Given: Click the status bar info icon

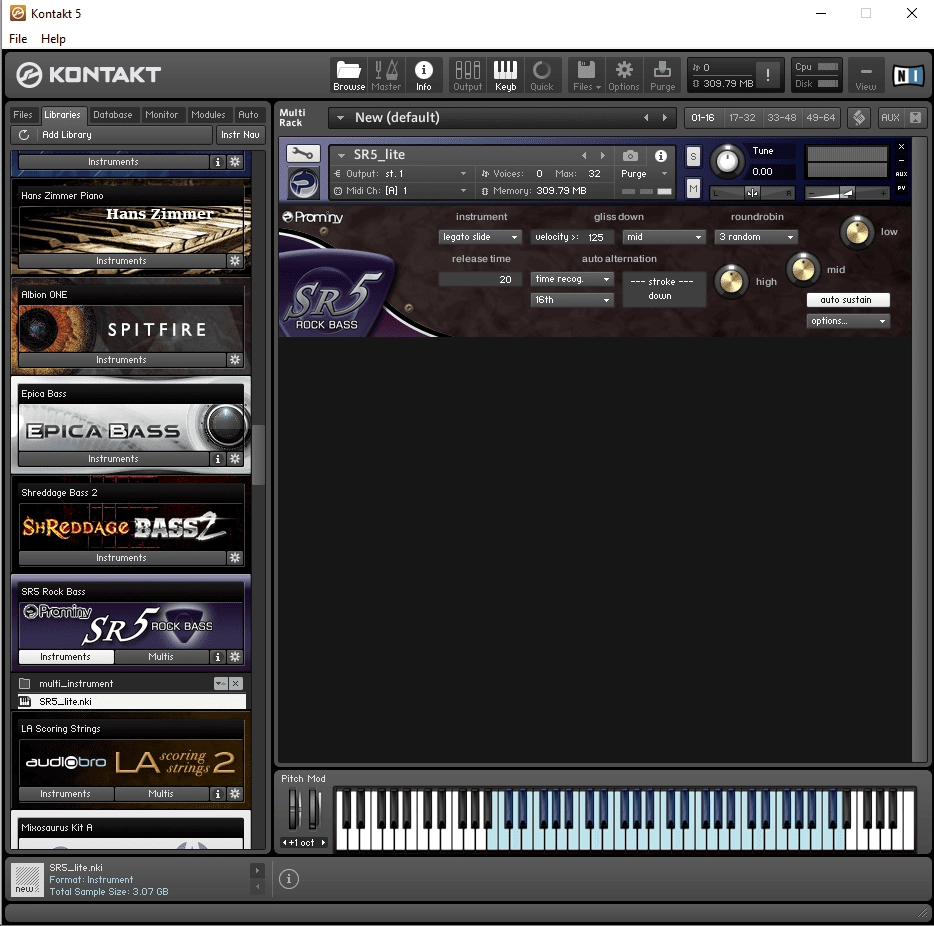Looking at the screenshot, I should click(289, 878).
